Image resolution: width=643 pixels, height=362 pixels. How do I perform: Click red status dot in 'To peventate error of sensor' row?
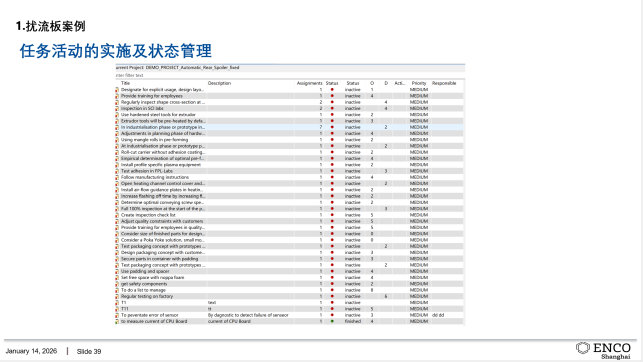pyautogui.click(x=332, y=315)
